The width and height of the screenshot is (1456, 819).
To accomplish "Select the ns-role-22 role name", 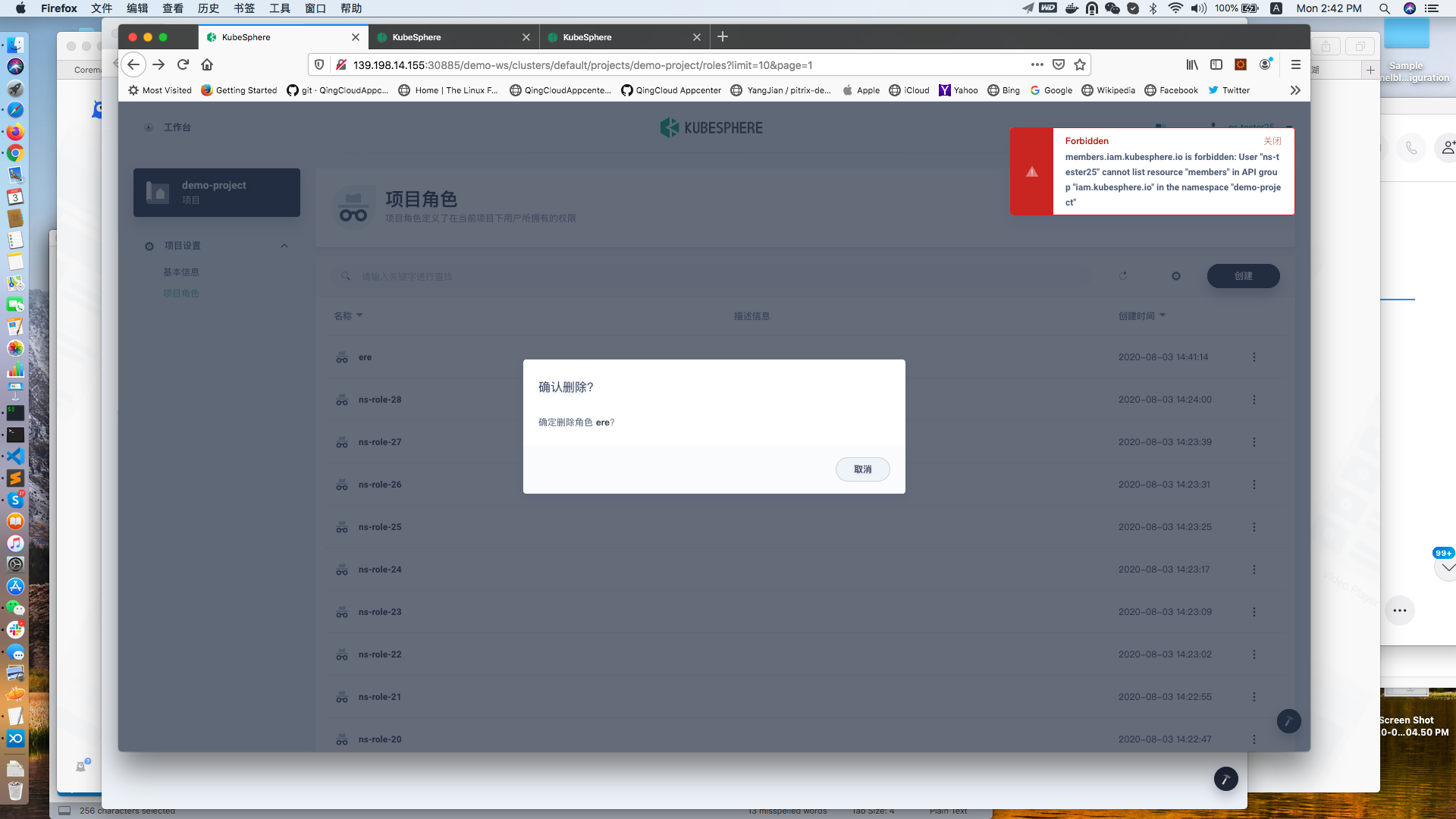I will coord(380,654).
